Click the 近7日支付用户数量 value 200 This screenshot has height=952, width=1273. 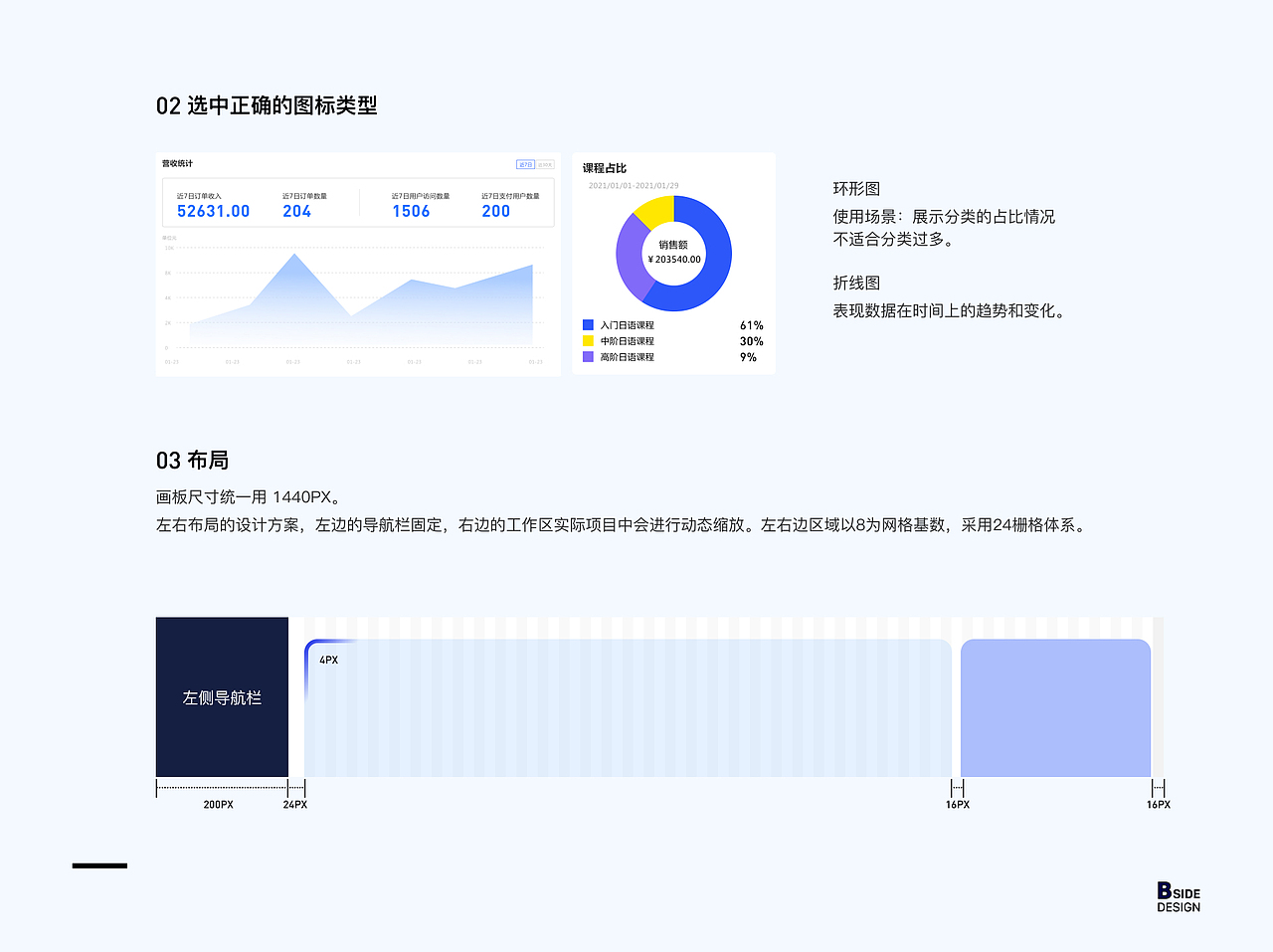point(495,211)
